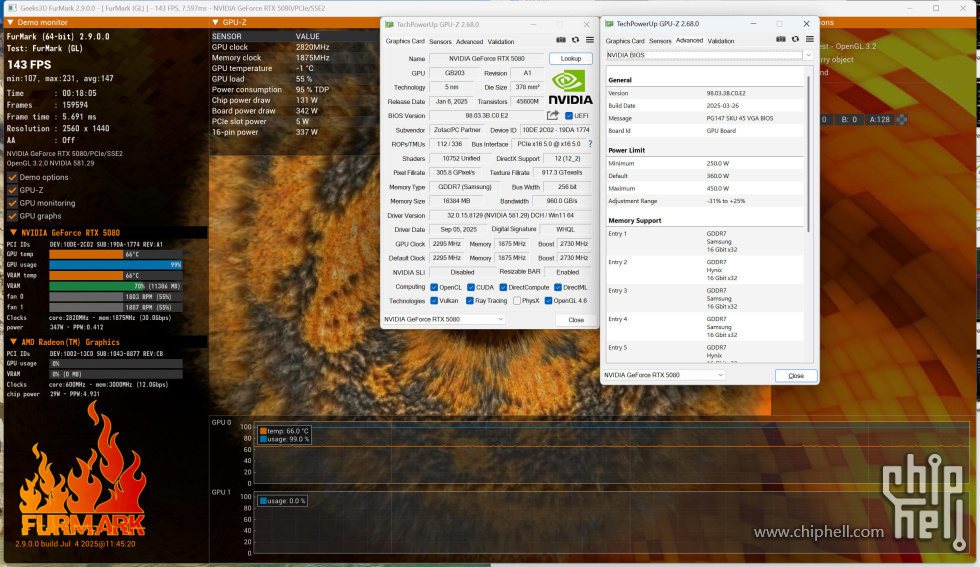The image size is (980, 567).
Task: Switch to Sensors tab in Graphics Card window
Action: (440, 42)
